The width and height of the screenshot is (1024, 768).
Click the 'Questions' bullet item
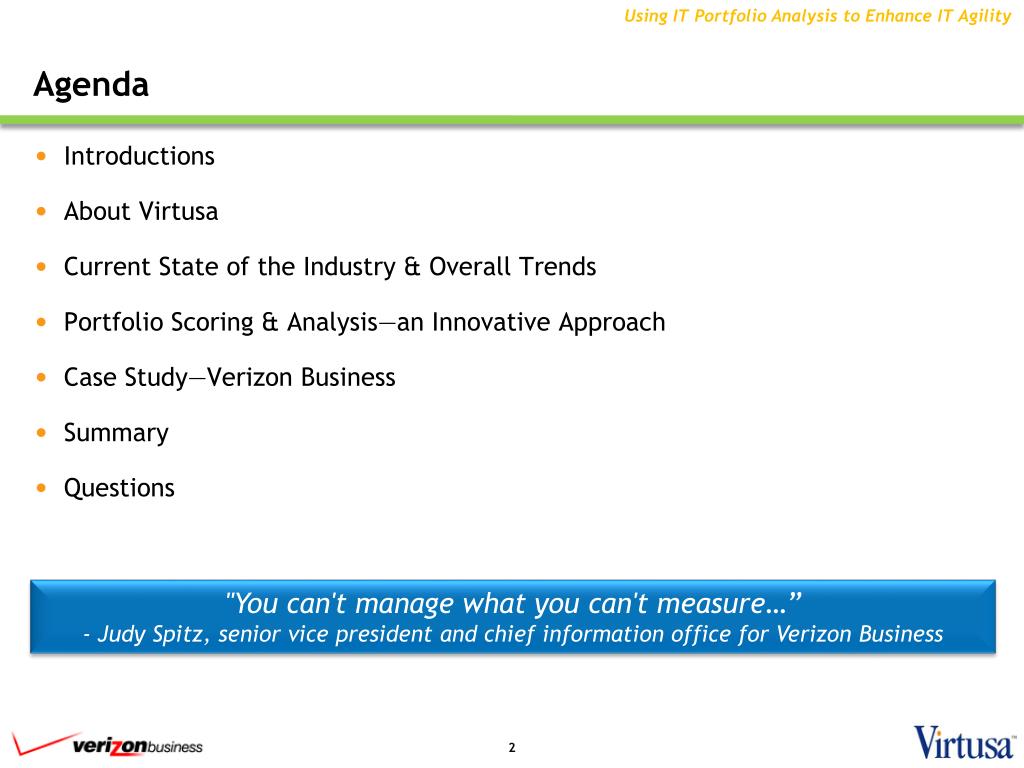click(119, 488)
